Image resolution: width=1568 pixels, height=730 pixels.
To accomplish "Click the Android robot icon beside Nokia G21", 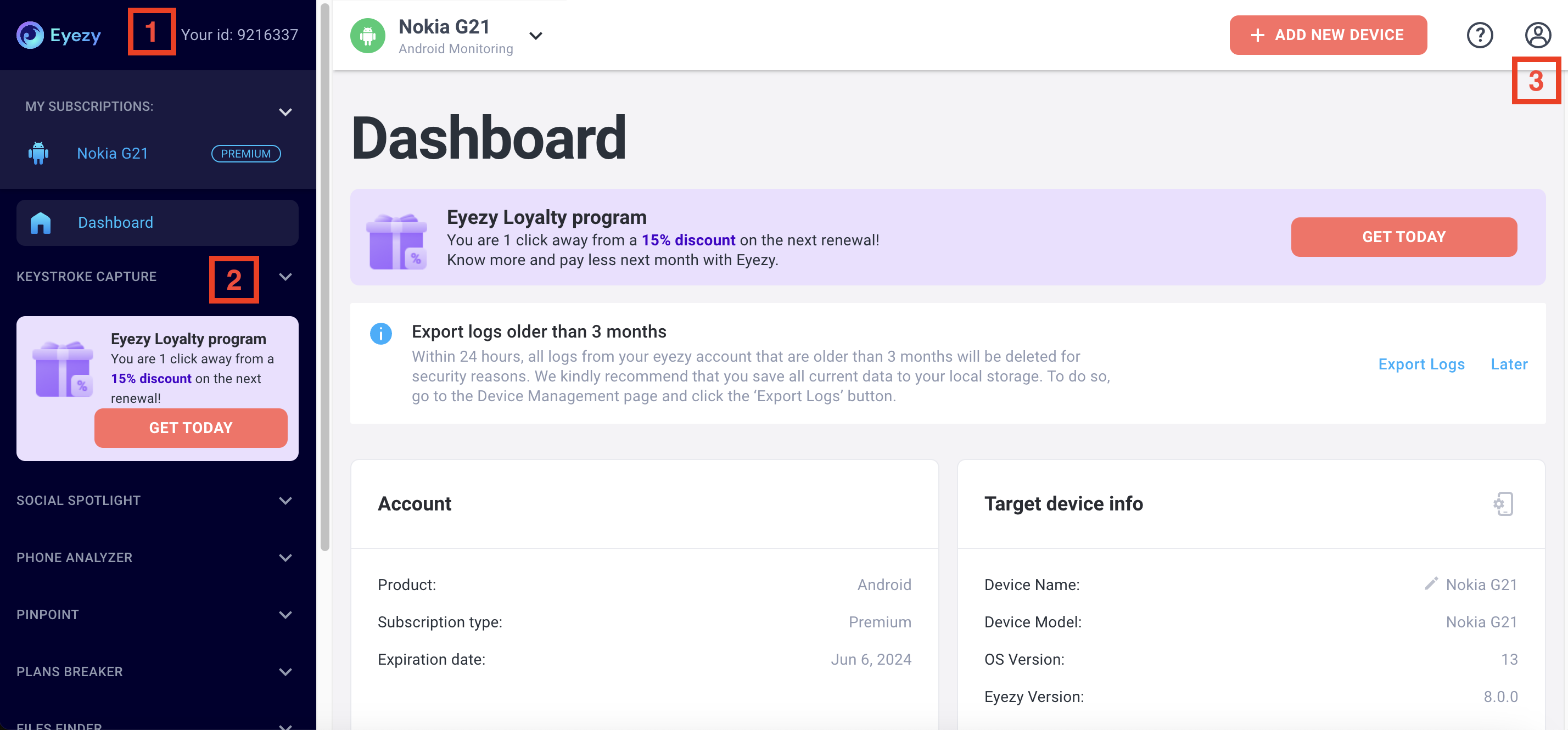I will tap(368, 35).
